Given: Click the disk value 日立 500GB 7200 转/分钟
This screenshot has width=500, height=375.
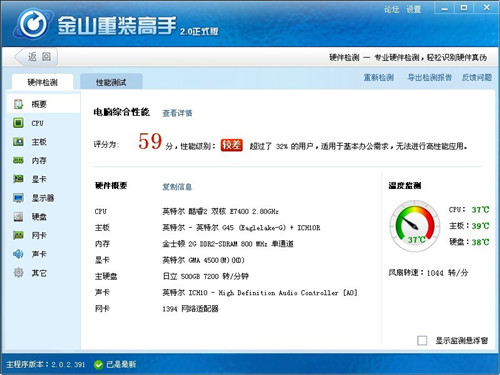Looking at the screenshot, I should click(206, 276).
